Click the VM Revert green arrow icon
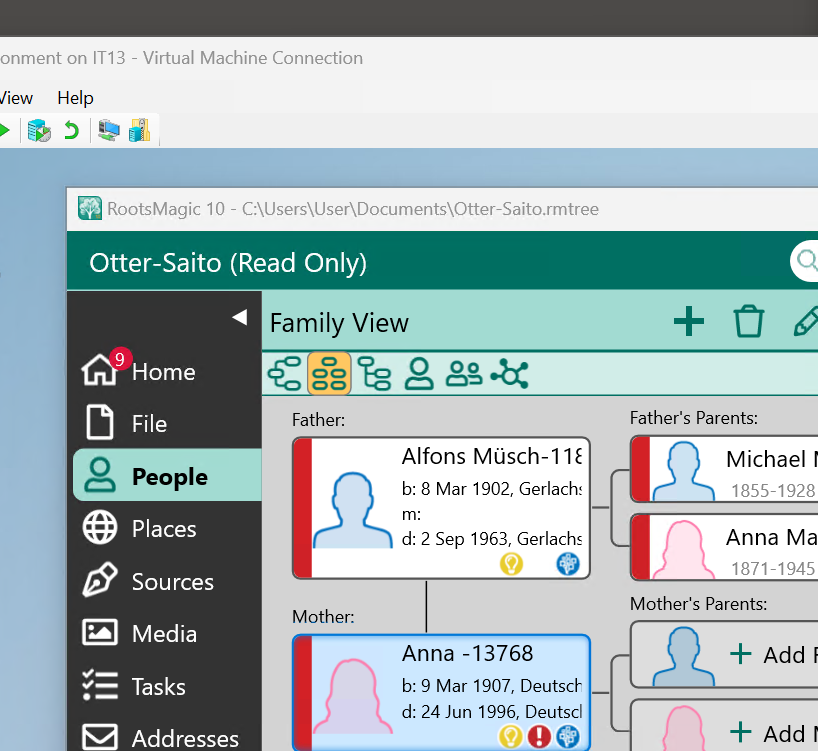818x751 pixels. pos(71,130)
